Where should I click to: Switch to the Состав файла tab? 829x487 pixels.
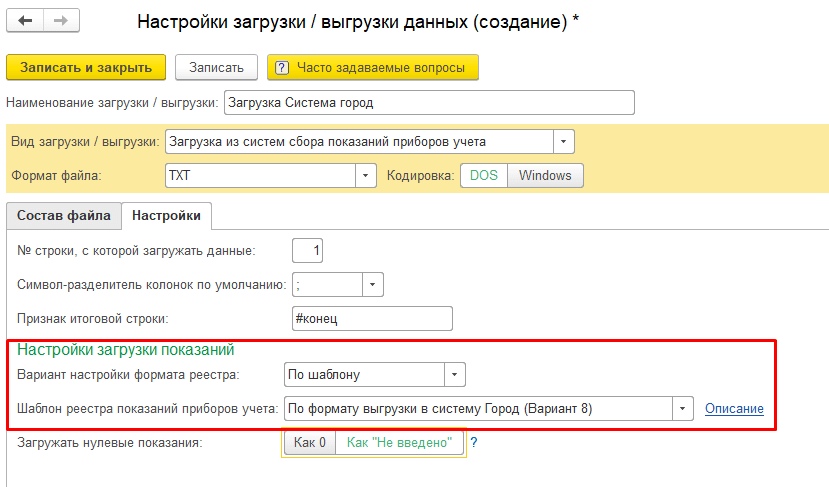click(x=64, y=216)
